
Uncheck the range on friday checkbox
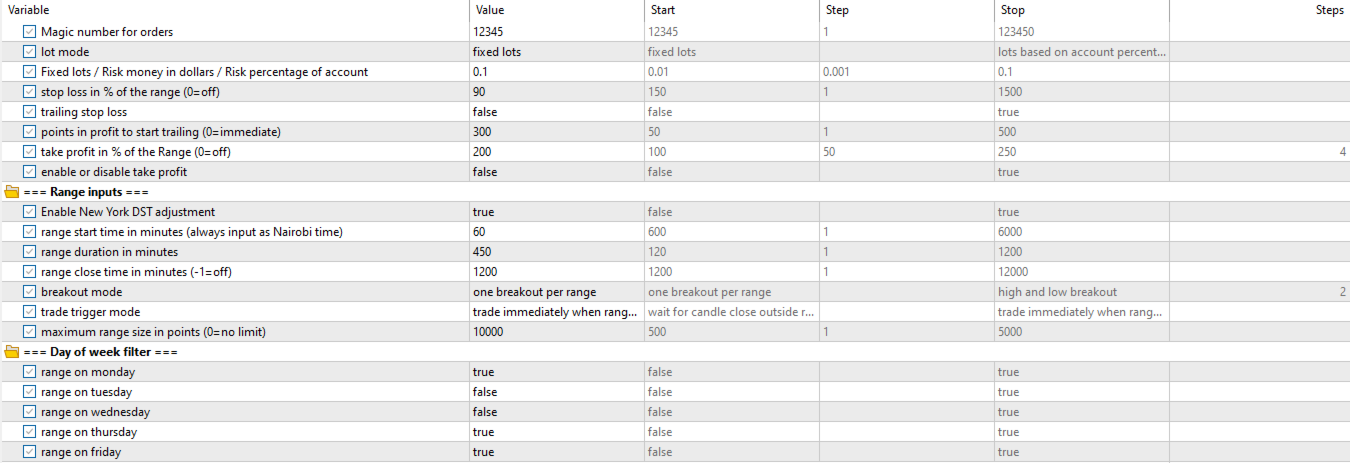(x=29, y=452)
